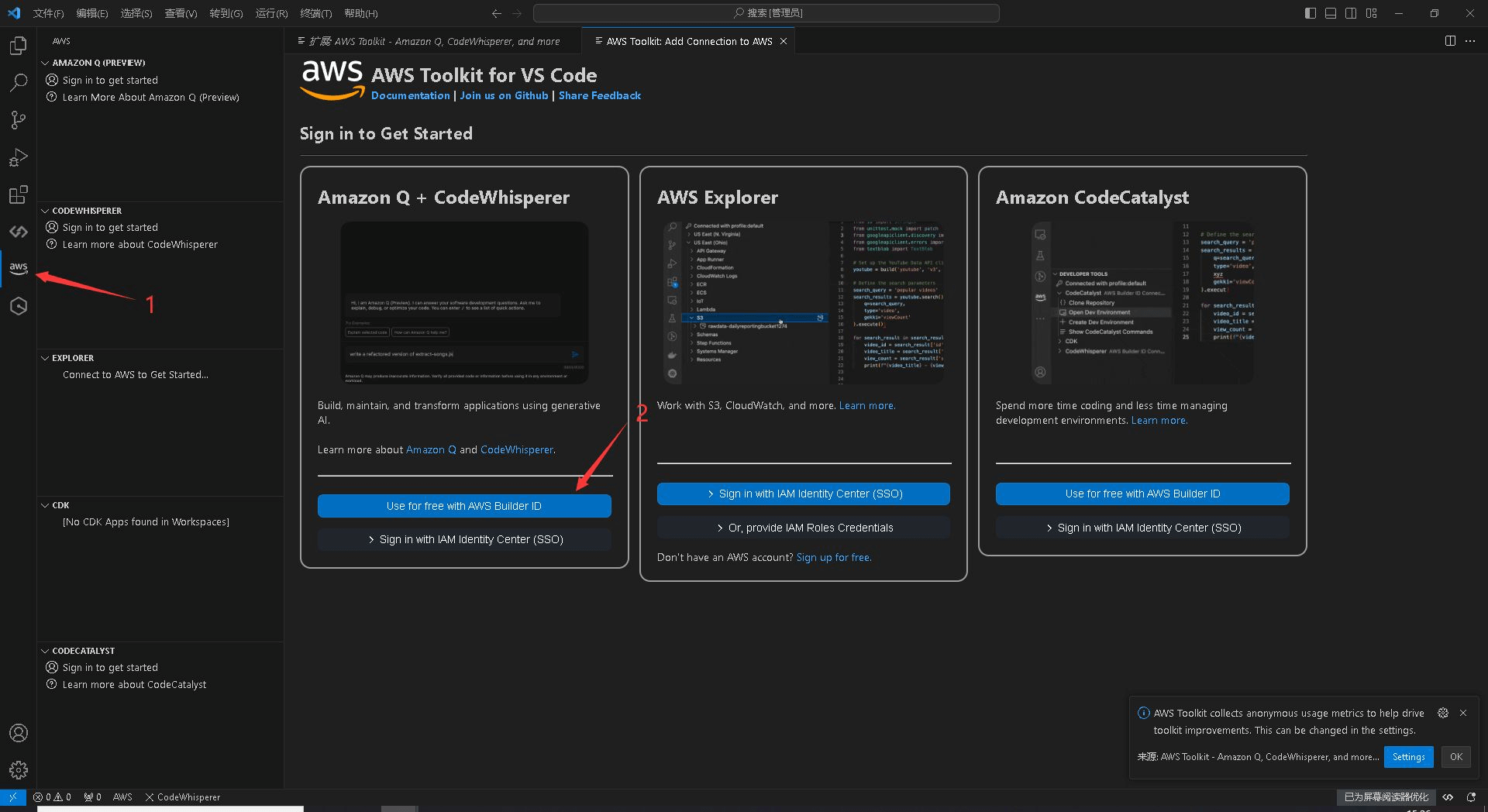Viewport: 1488px width, 812px height.
Task: Open the 文件(F) menu
Action: coord(48,13)
